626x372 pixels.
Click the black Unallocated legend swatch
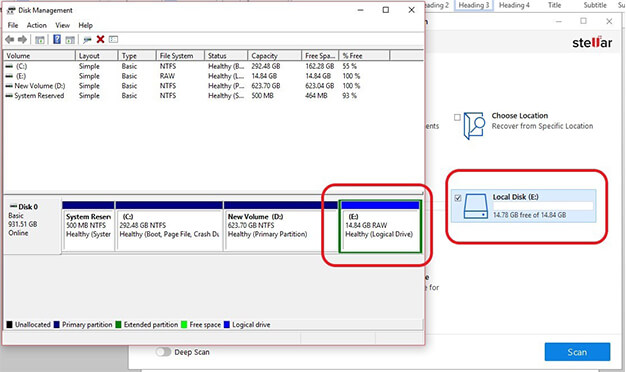coord(9,325)
